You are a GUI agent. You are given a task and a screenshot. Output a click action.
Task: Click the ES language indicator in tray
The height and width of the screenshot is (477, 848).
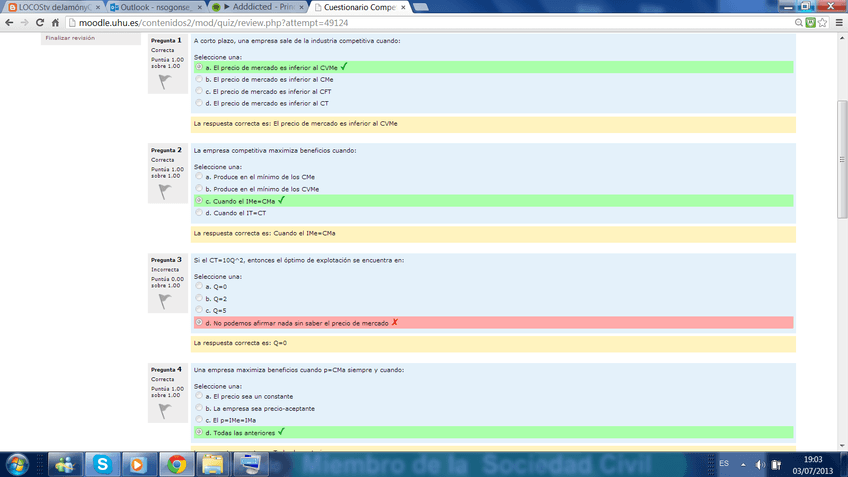pyautogui.click(x=724, y=464)
